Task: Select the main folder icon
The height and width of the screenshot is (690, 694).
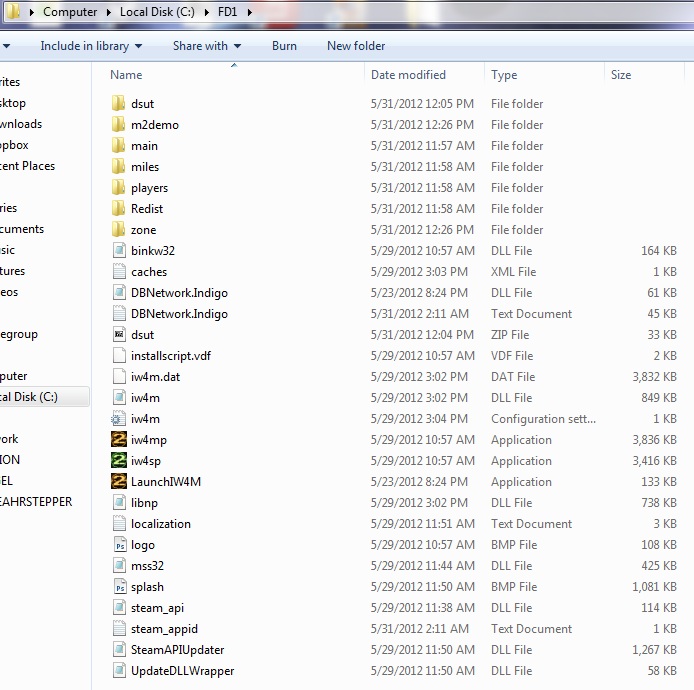Action: 118,146
